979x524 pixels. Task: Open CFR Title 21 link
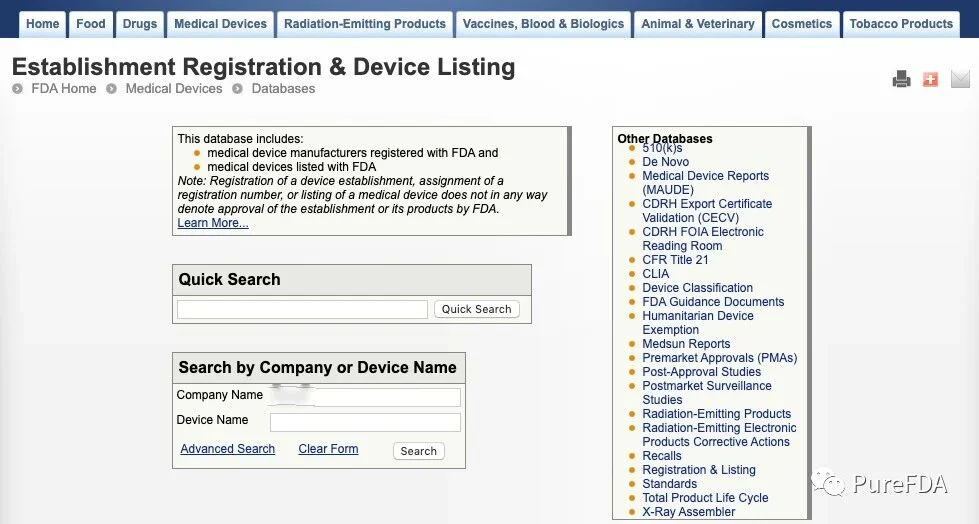click(675, 260)
